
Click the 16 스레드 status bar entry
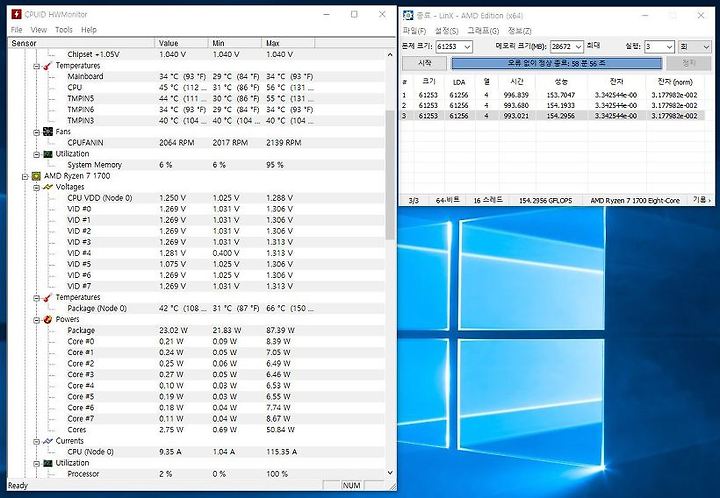[488, 201]
